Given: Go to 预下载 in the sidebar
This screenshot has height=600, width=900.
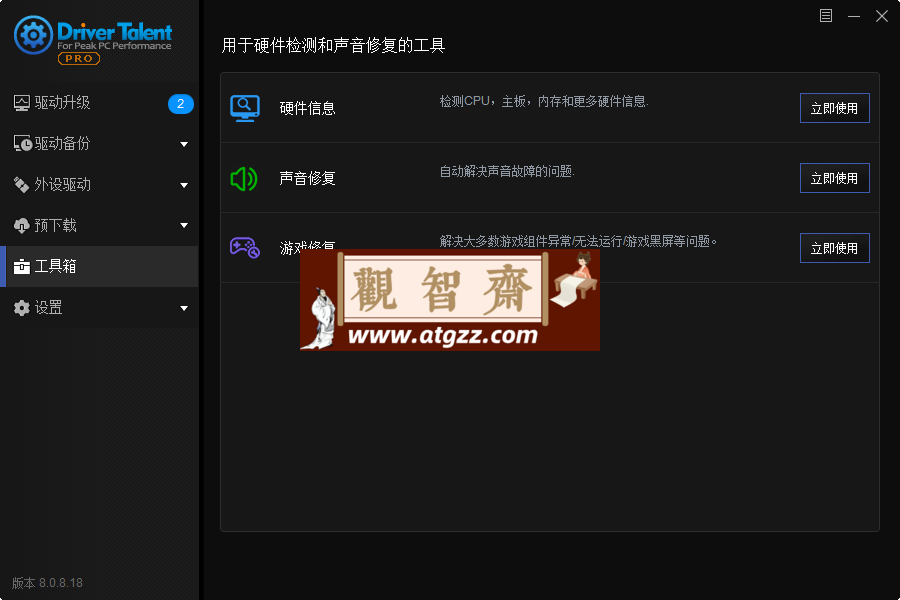Looking at the screenshot, I should (99, 226).
